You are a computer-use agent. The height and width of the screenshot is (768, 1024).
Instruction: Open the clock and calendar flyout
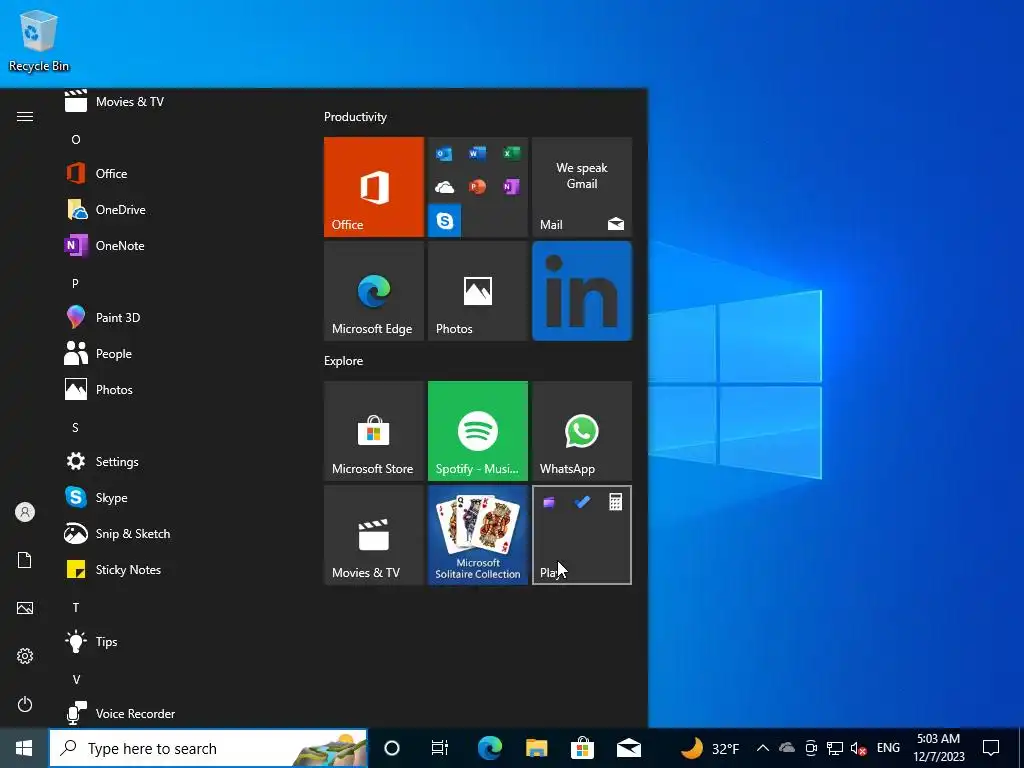click(938, 748)
